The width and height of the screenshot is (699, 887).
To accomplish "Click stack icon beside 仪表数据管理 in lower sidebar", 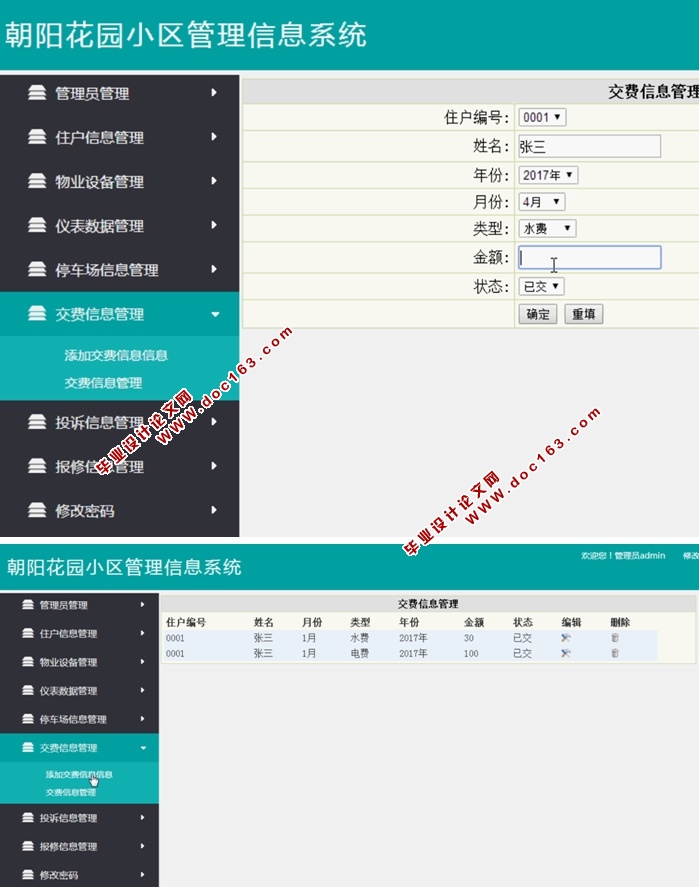I will point(28,690).
